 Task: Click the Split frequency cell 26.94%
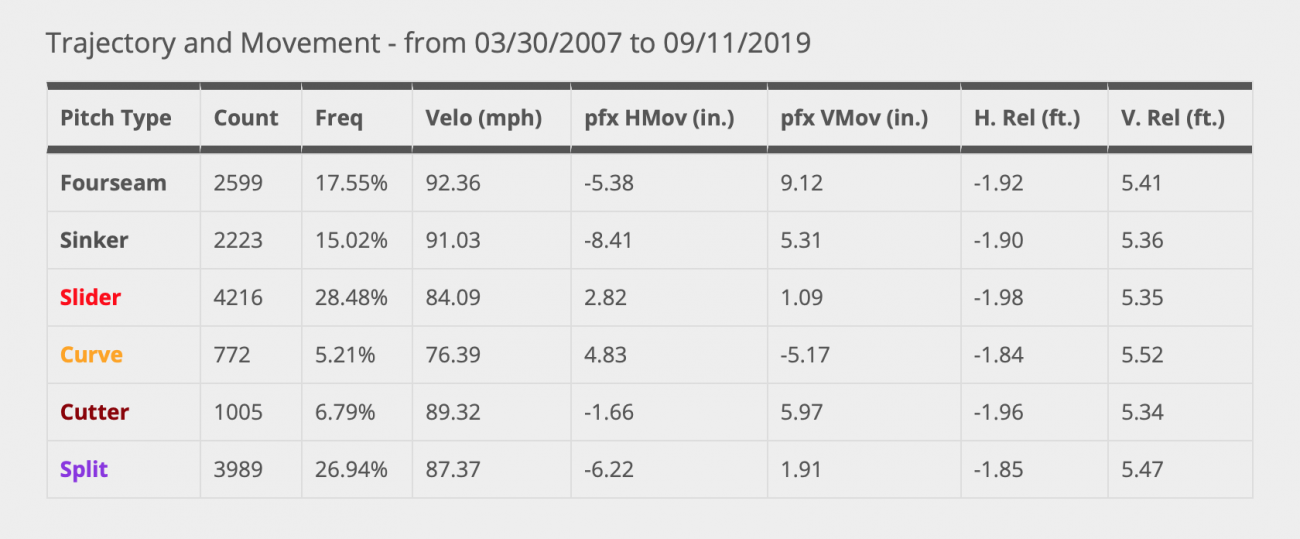351,469
